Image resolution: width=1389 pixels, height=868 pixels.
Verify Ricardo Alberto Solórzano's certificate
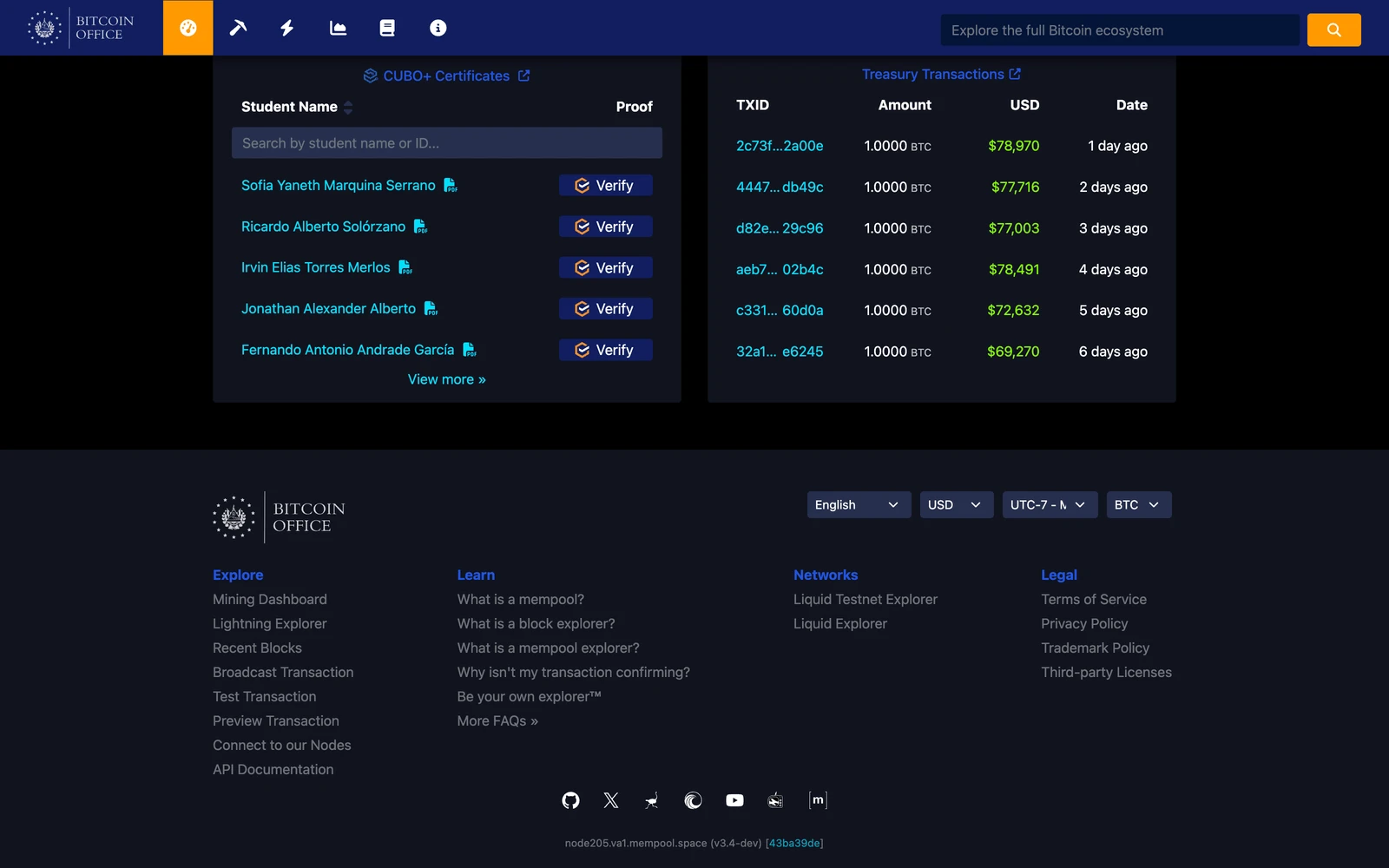point(605,227)
